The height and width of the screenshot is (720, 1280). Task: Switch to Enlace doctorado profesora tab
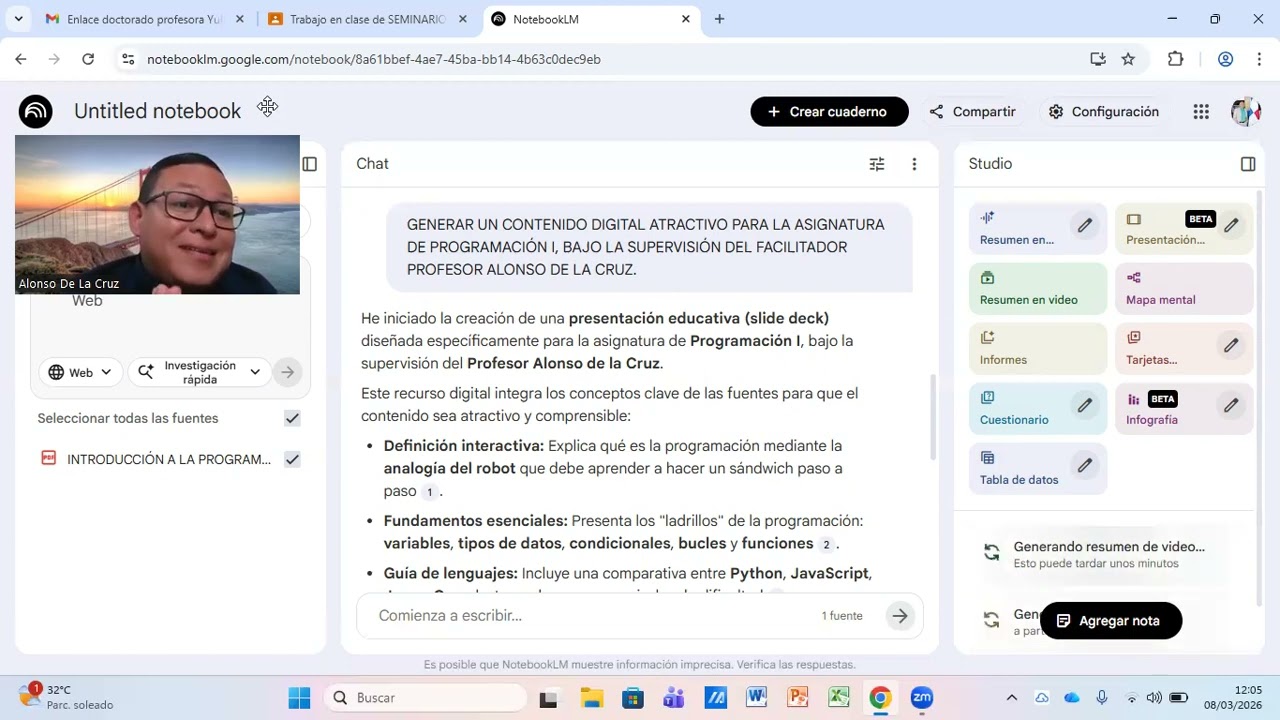(146, 19)
